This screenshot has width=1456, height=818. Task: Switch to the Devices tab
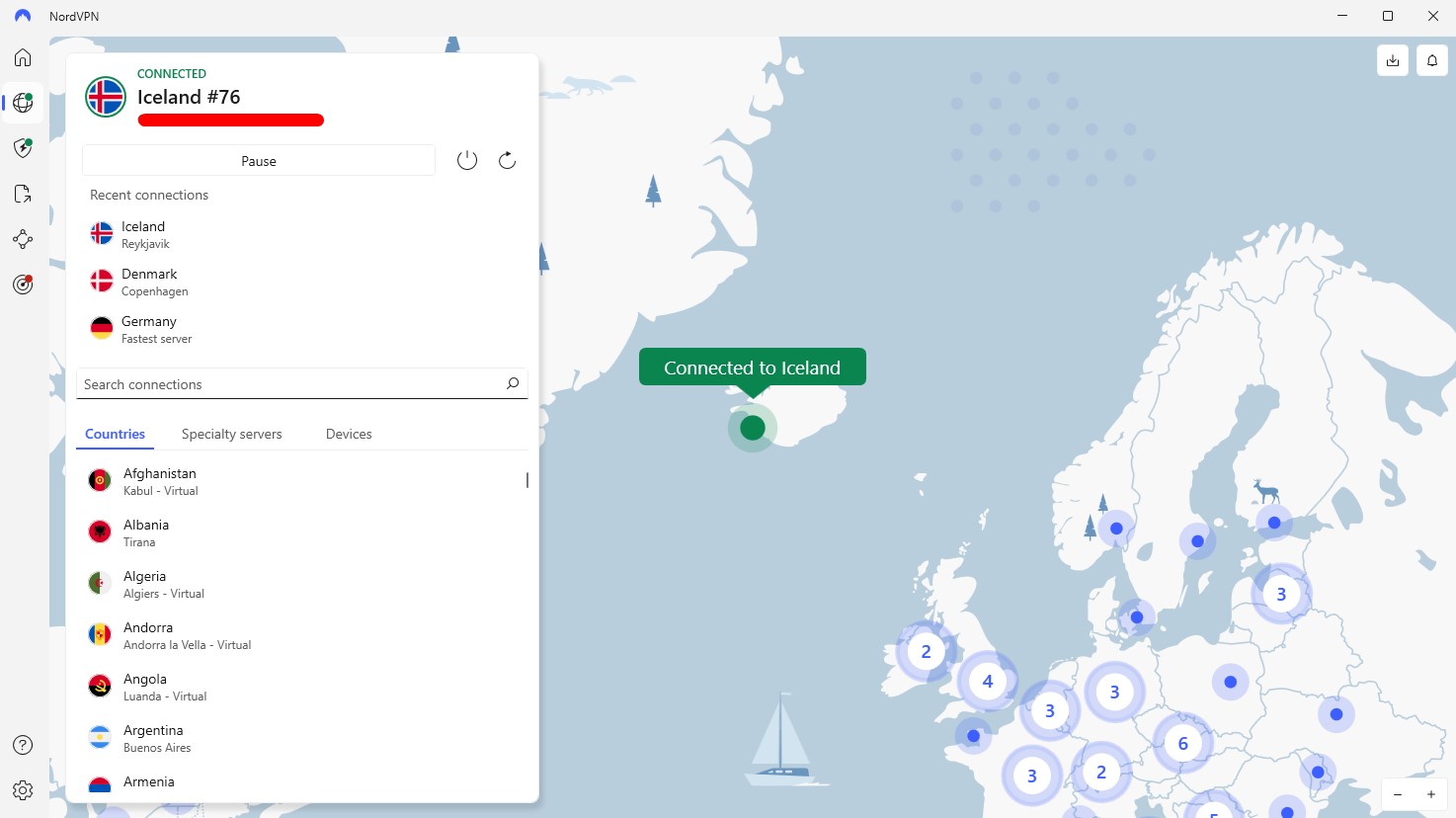click(x=349, y=434)
